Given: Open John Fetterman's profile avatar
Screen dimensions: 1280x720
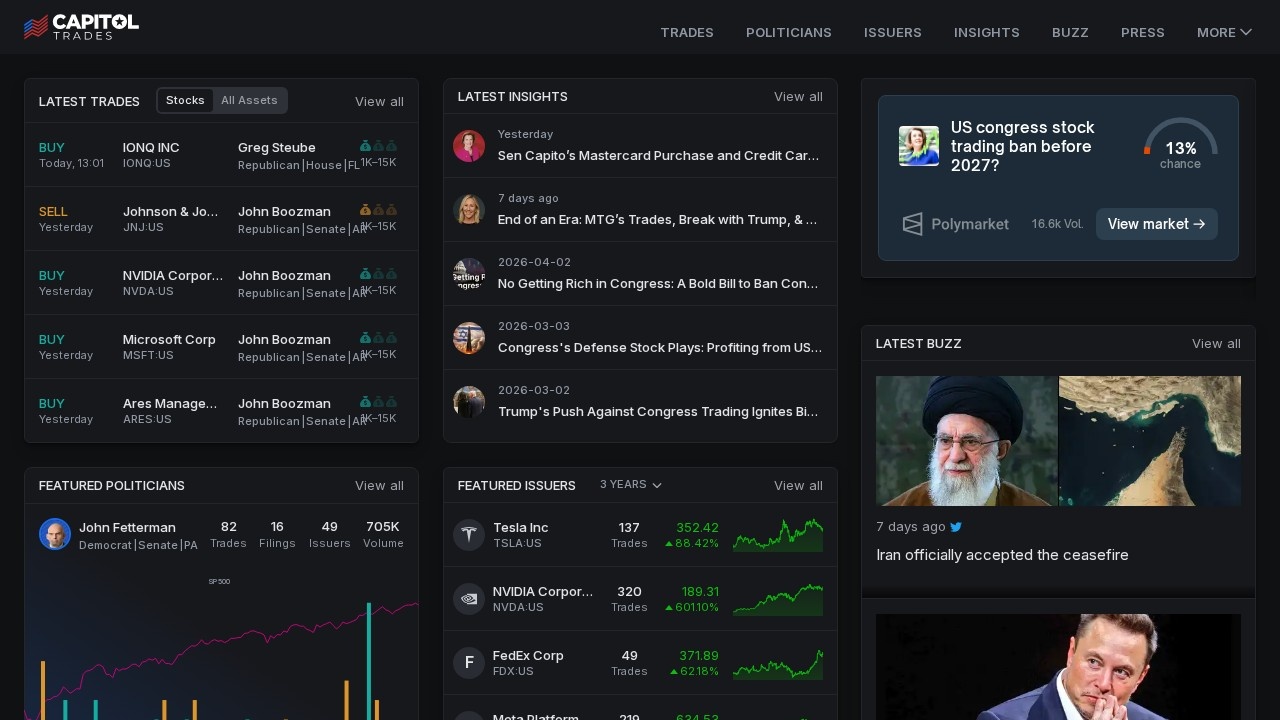Looking at the screenshot, I should pyautogui.click(x=55, y=534).
